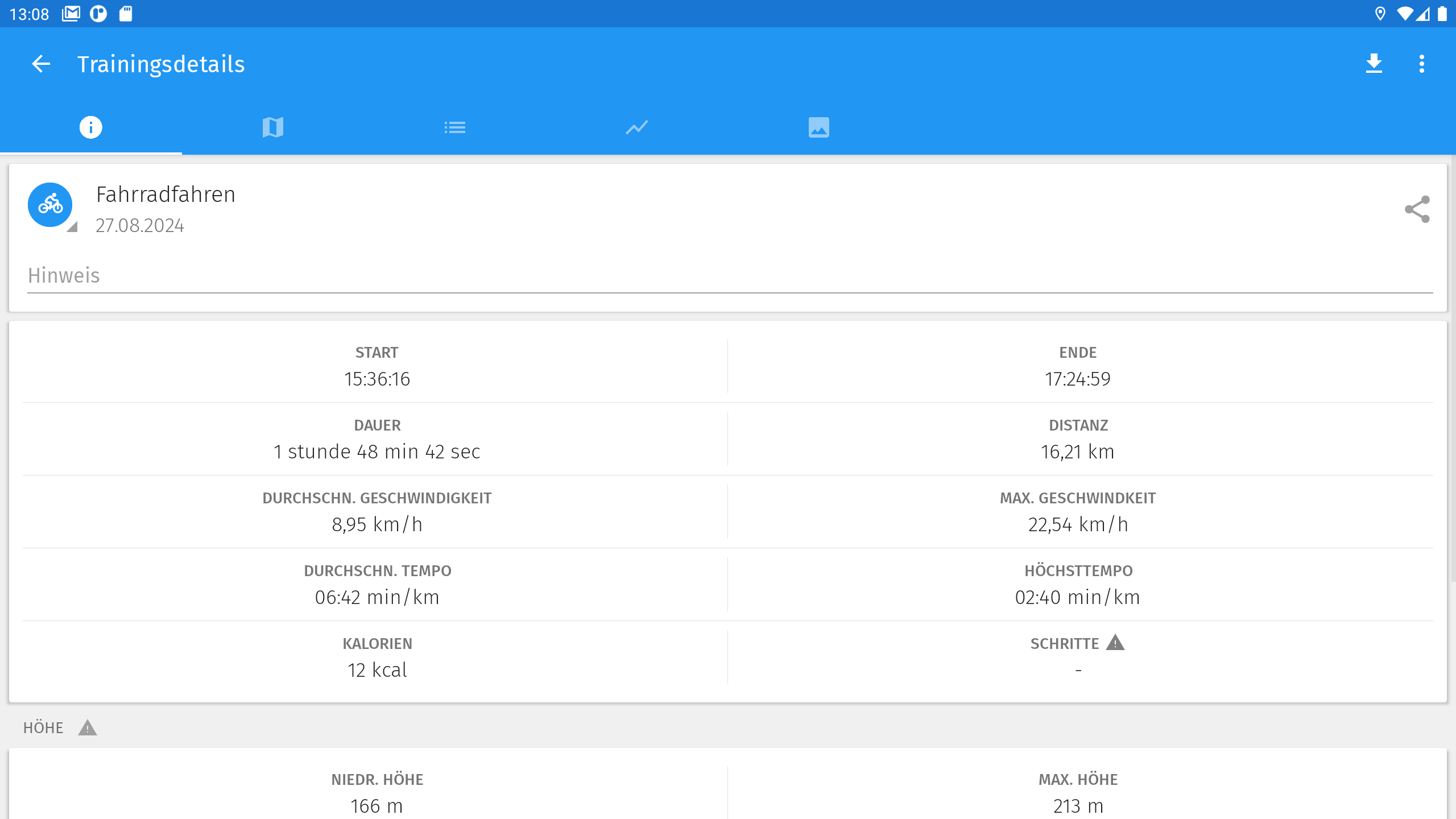Switch to the graph chart tab
The height and width of the screenshot is (819, 1456).
pyautogui.click(x=637, y=127)
